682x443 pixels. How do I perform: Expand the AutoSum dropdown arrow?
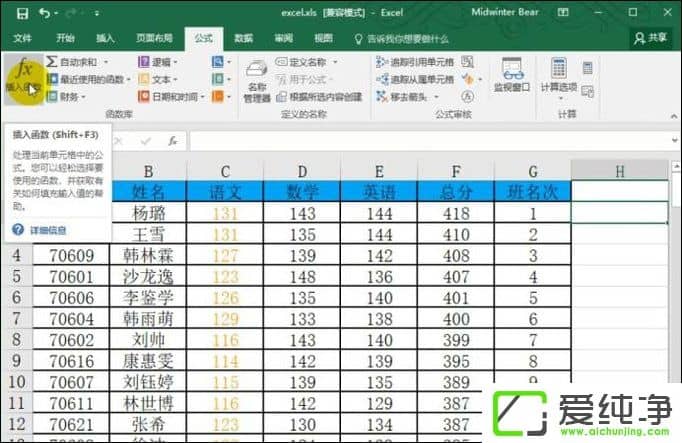[106, 62]
